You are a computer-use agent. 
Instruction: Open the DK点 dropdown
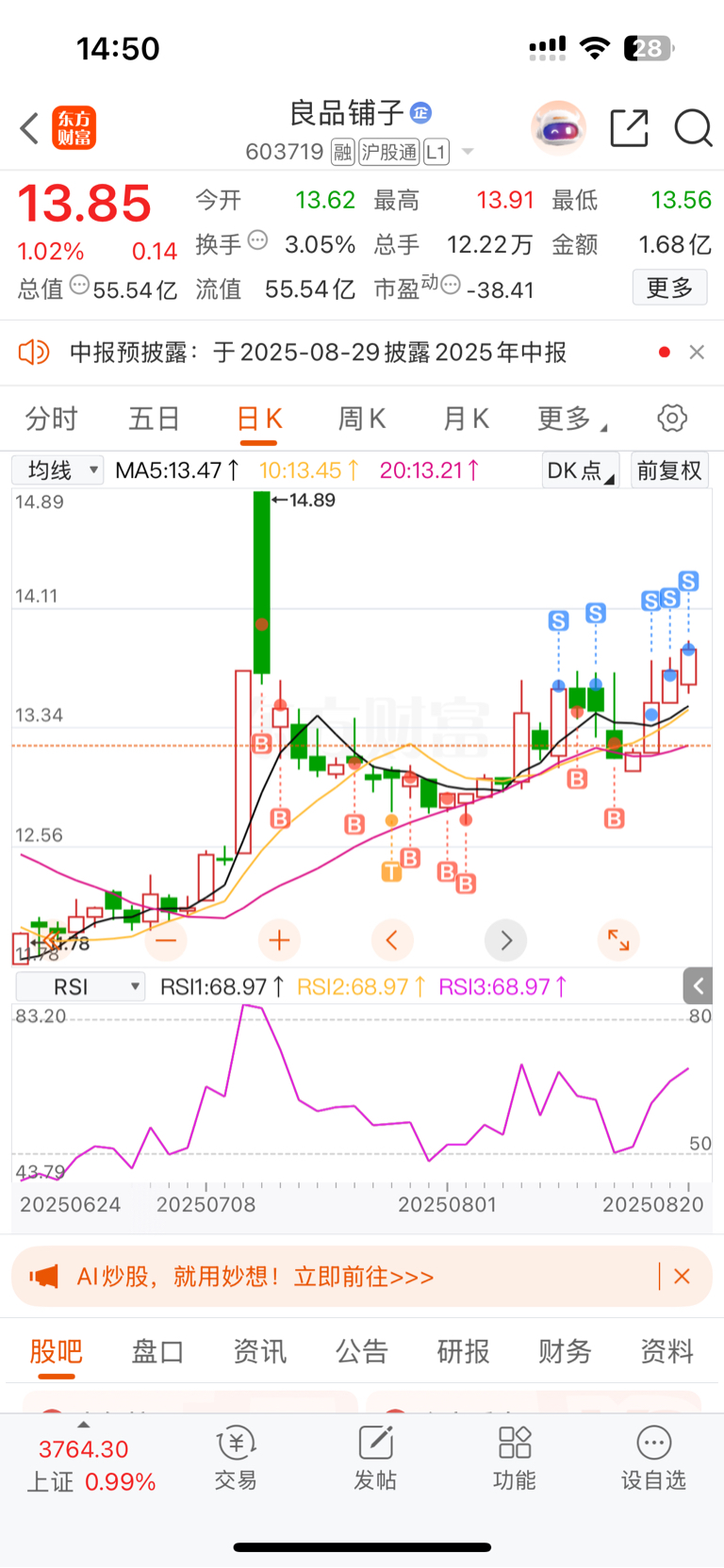[581, 470]
